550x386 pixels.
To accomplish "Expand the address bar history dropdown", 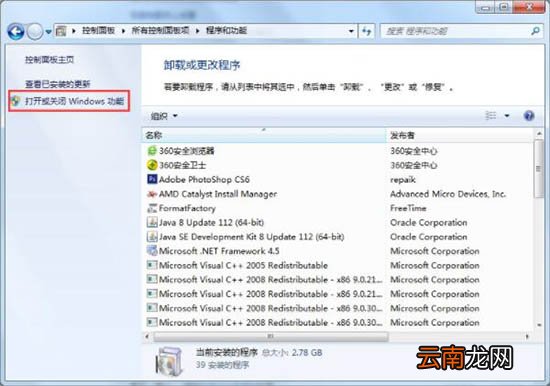I will click(351, 31).
